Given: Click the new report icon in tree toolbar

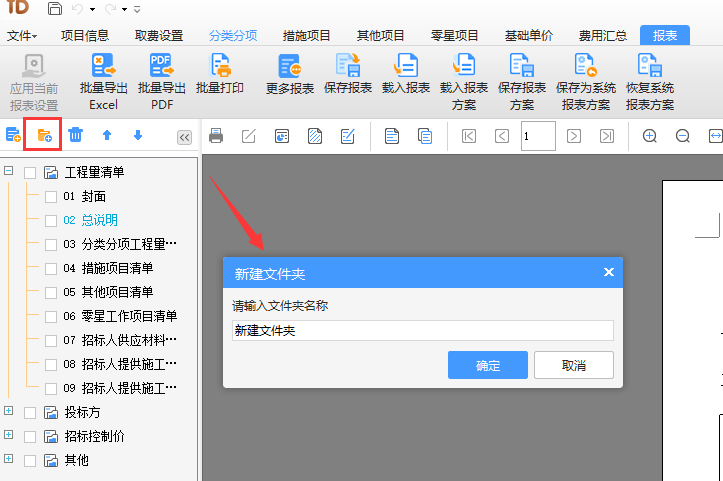Looking at the screenshot, I should (x=13, y=135).
